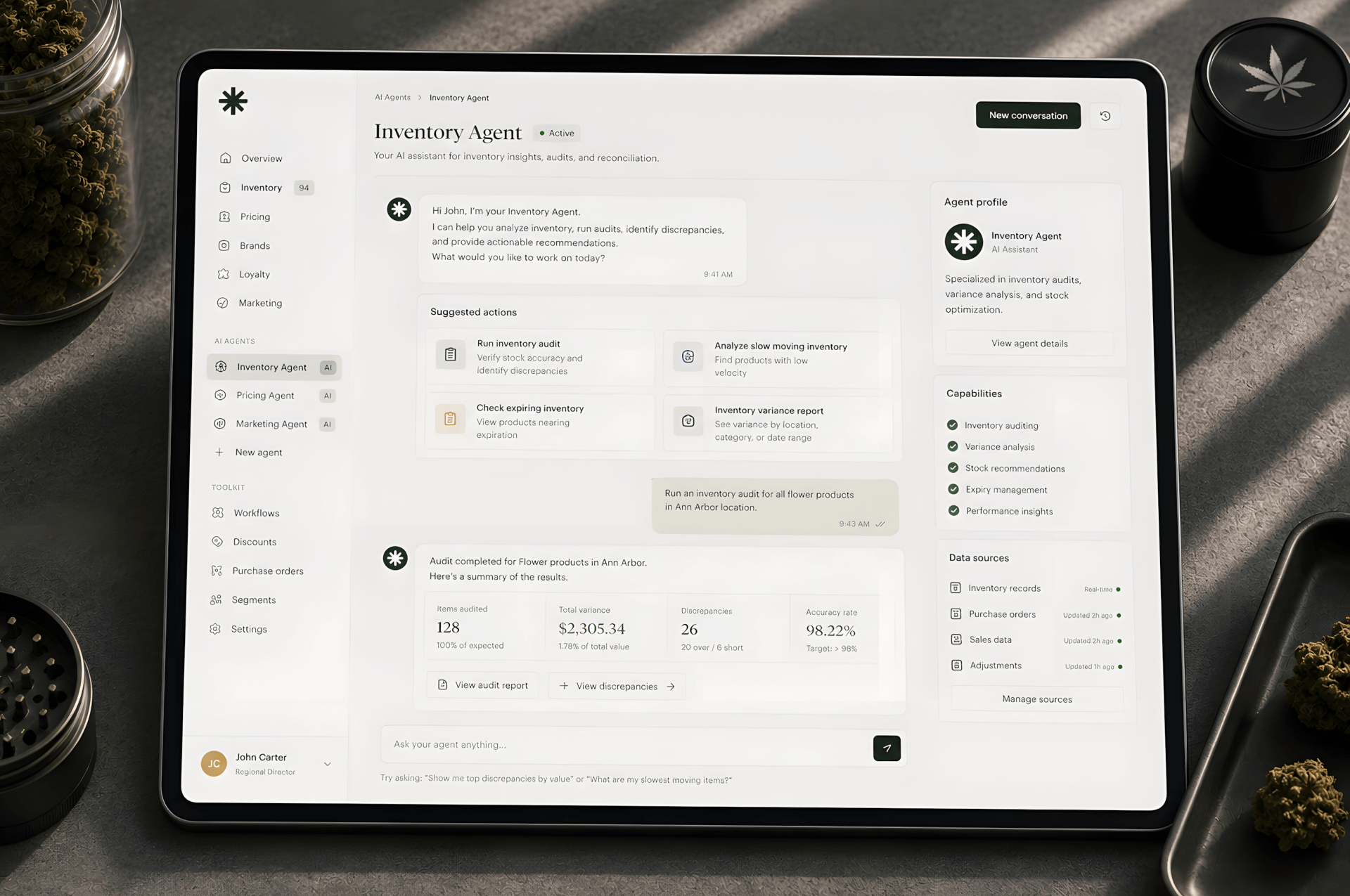Viewport: 1350px width, 896px height.
Task: Click the Segments people icon
Action: pyautogui.click(x=216, y=599)
